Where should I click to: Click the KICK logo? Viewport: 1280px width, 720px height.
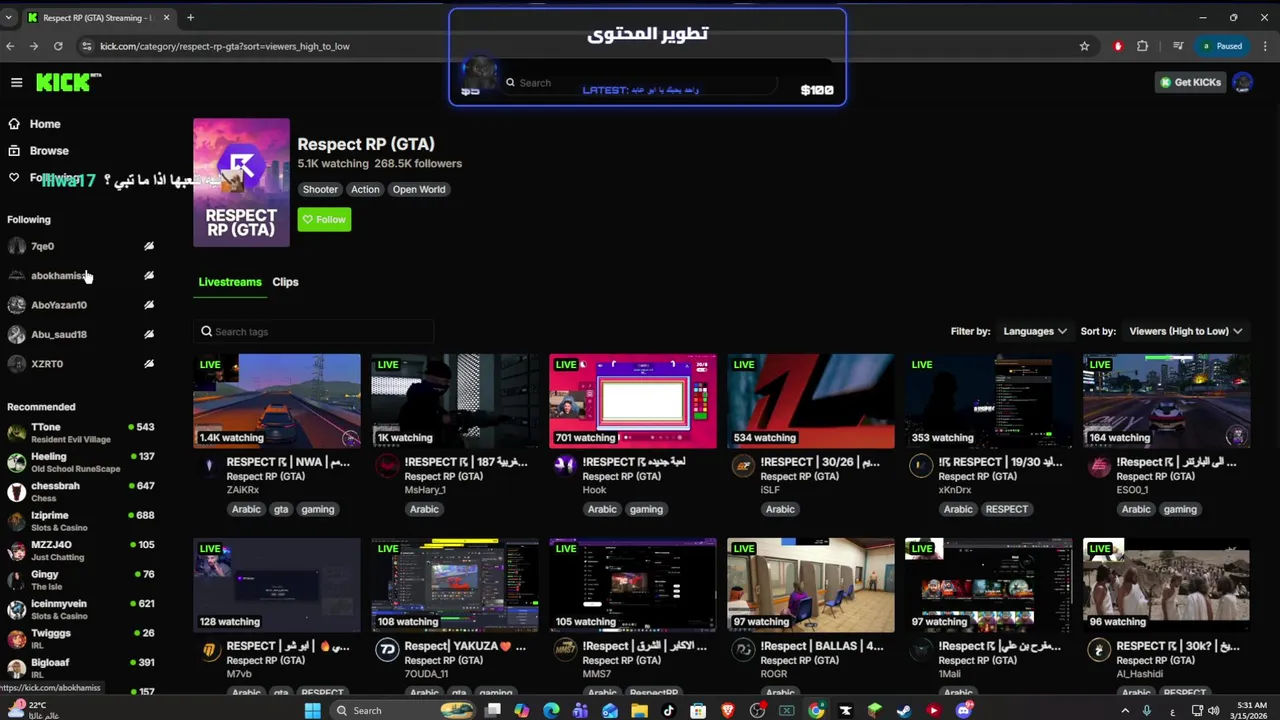pyautogui.click(x=68, y=82)
